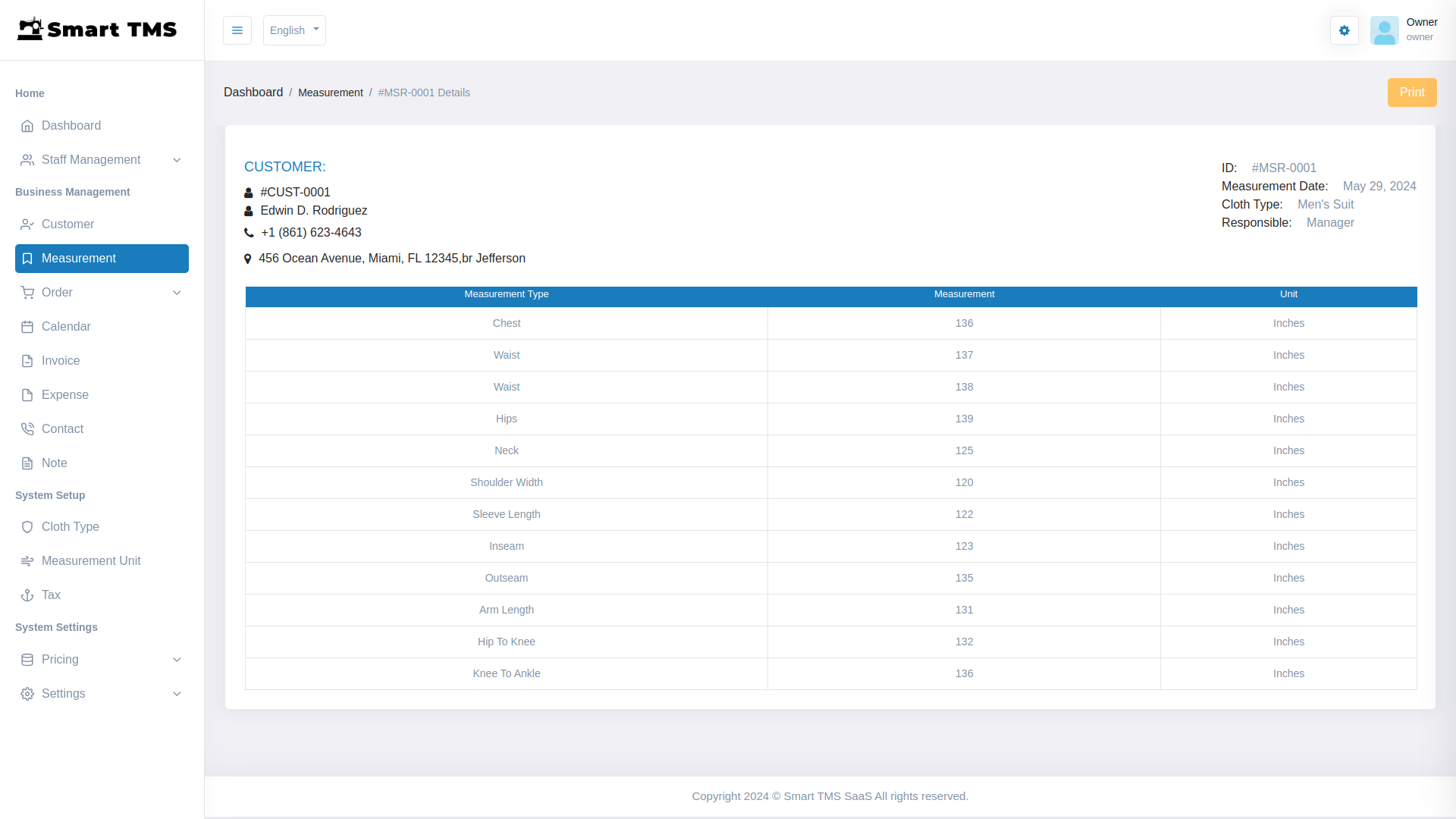1456x819 pixels.
Task: Switch to the Dashboard page
Action: tap(71, 126)
